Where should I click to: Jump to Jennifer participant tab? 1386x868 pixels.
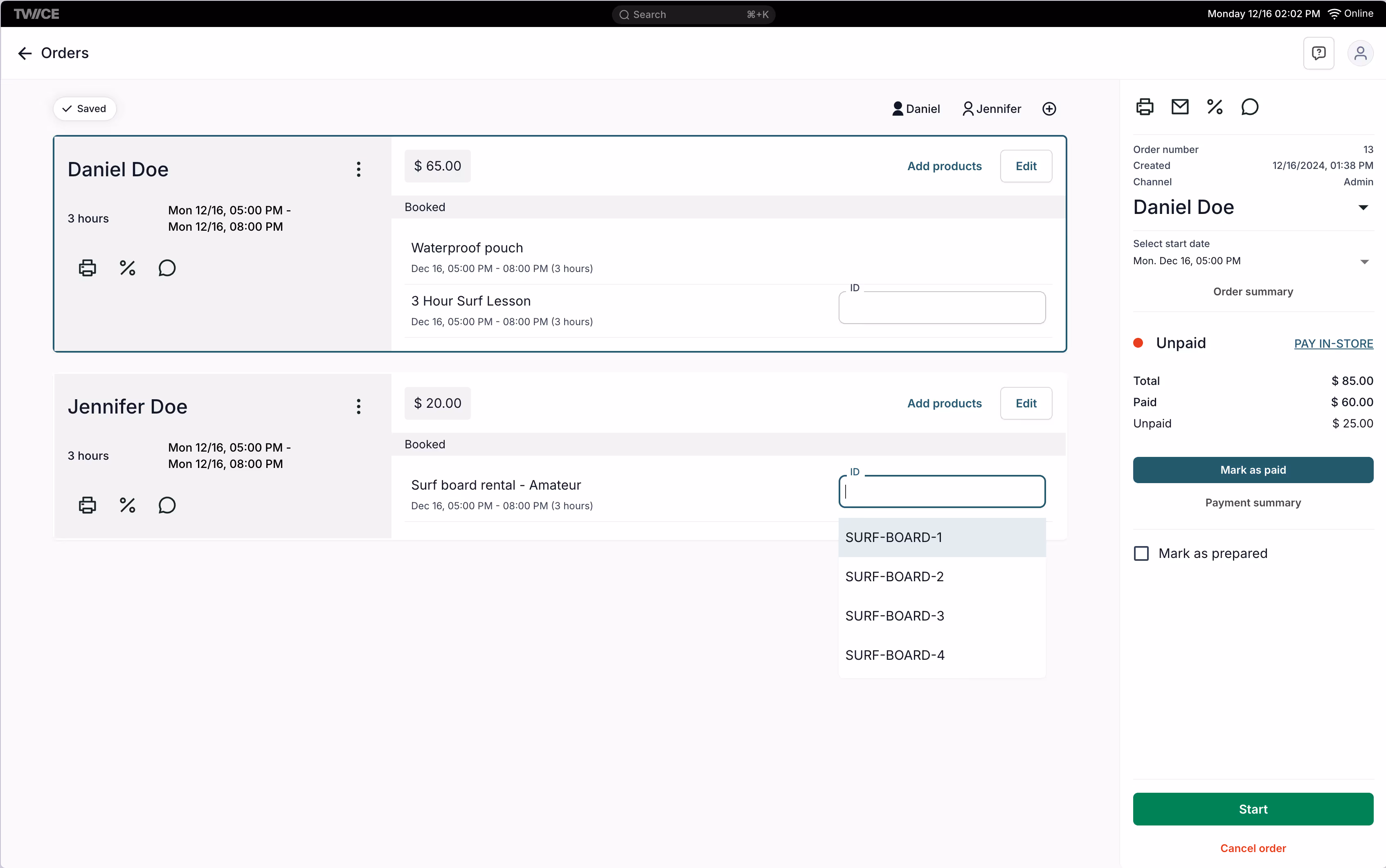coord(992,109)
